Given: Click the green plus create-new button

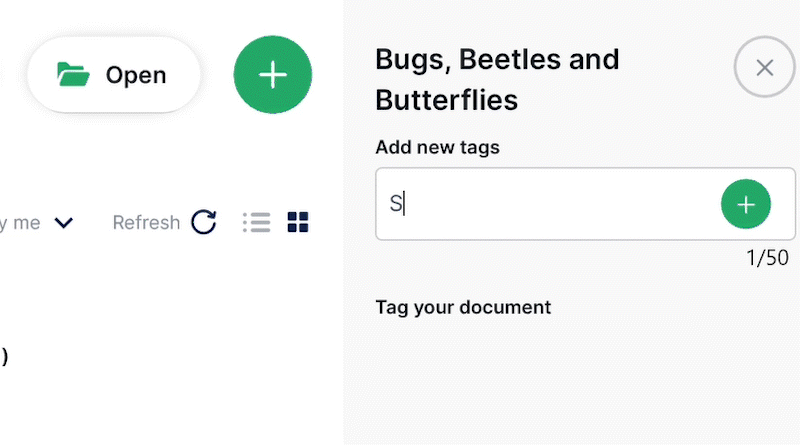Looking at the screenshot, I should (272, 74).
